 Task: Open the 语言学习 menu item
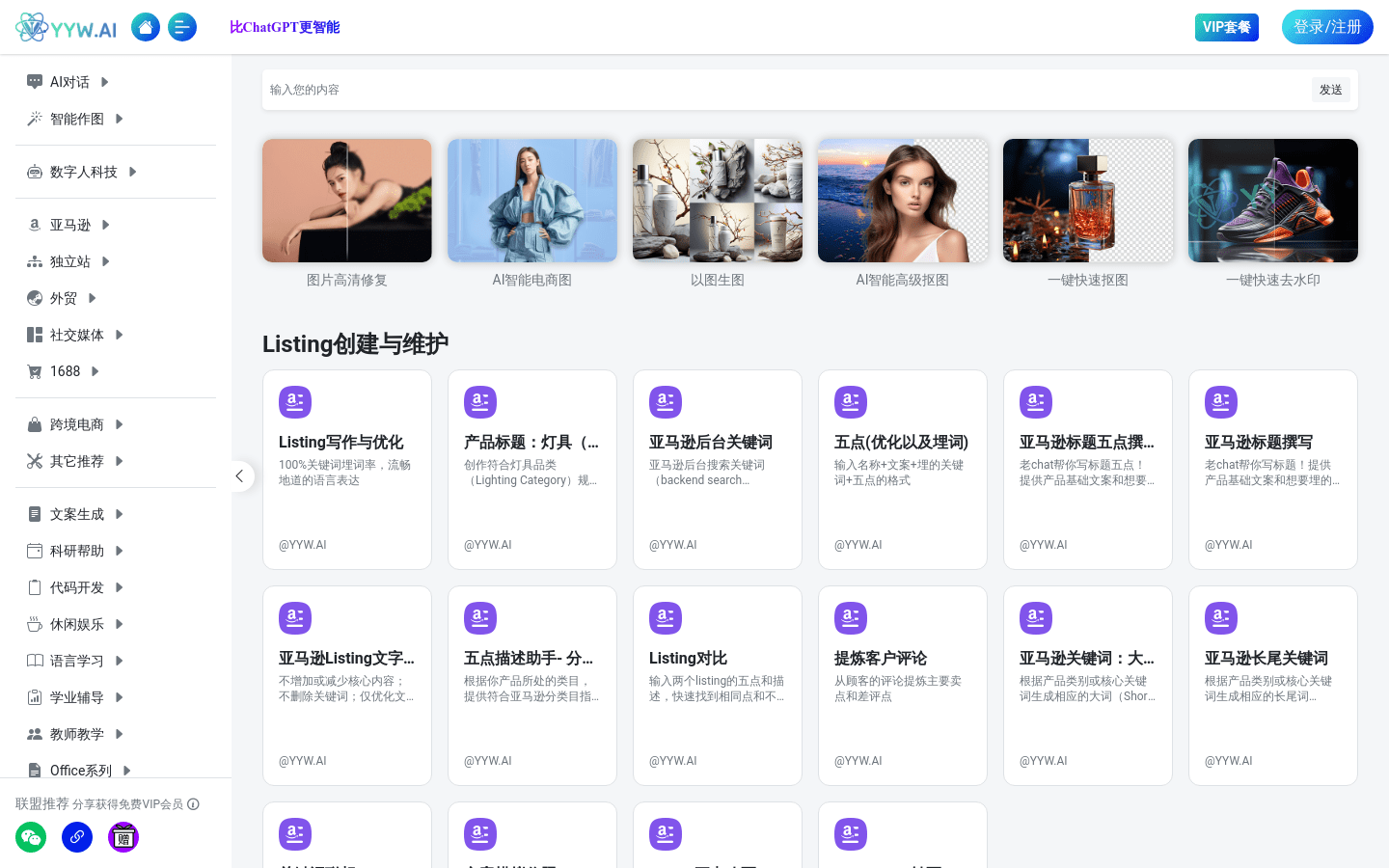[x=116, y=661]
